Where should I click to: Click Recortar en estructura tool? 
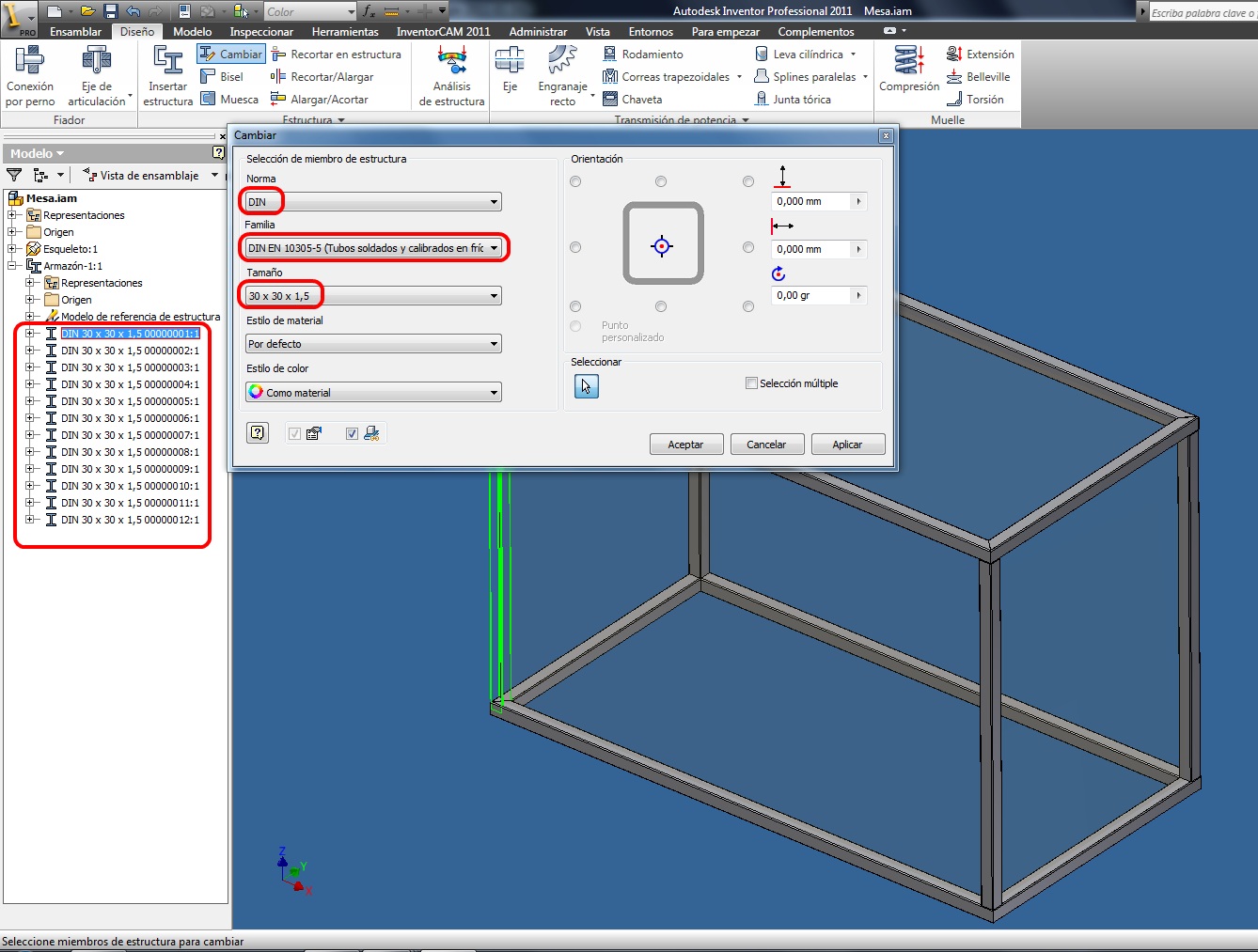point(336,55)
